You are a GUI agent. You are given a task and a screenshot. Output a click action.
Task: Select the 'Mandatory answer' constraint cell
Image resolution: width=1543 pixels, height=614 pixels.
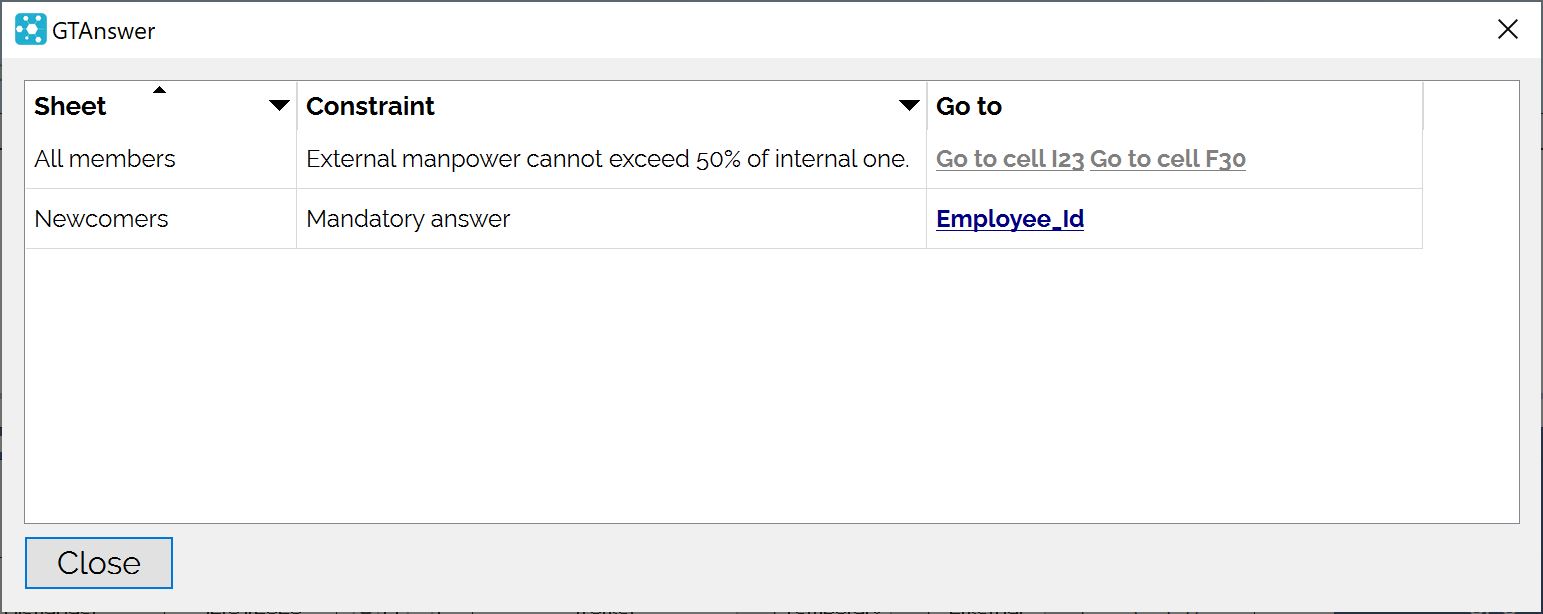pyautogui.click(x=612, y=219)
